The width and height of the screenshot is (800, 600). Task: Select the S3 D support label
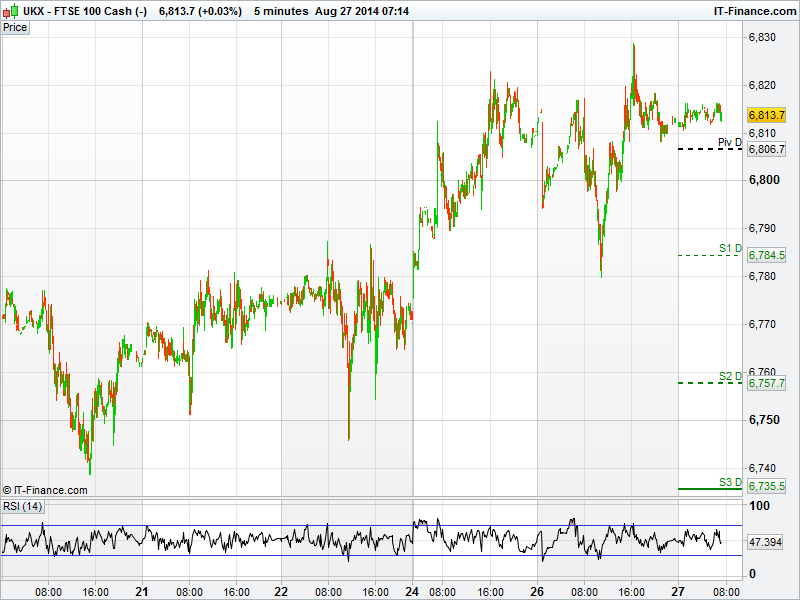pyautogui.click(x=730, y=482)
